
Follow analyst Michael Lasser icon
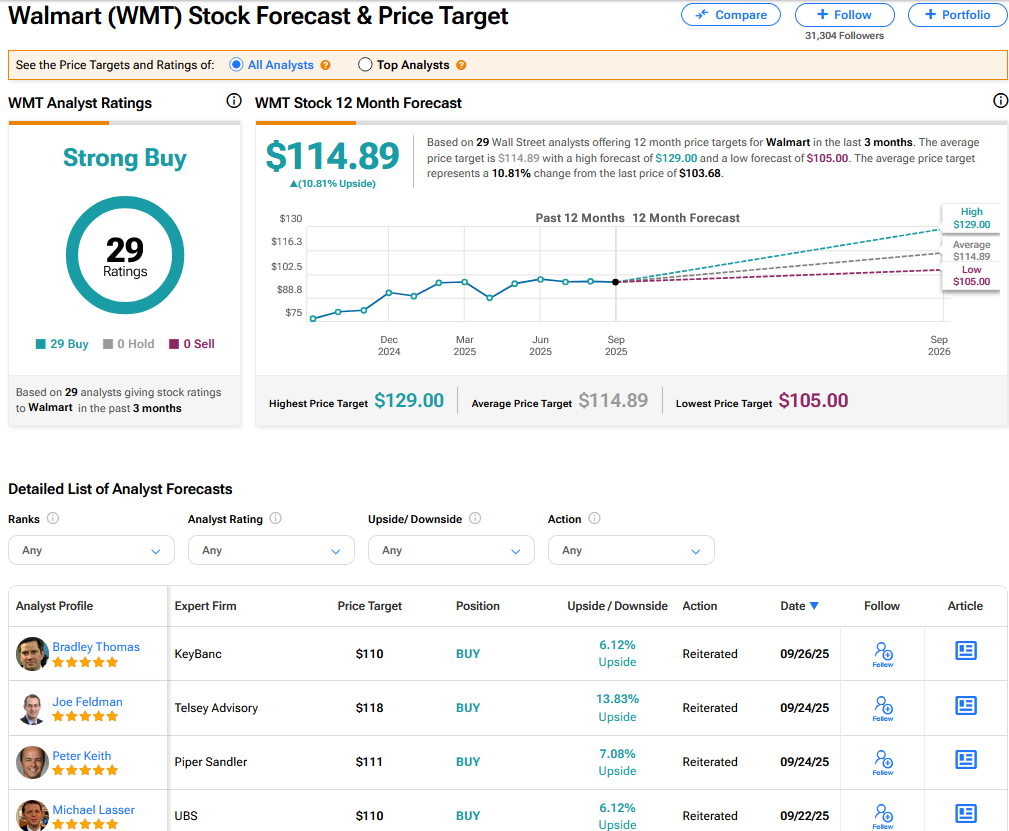click(883, 816)
